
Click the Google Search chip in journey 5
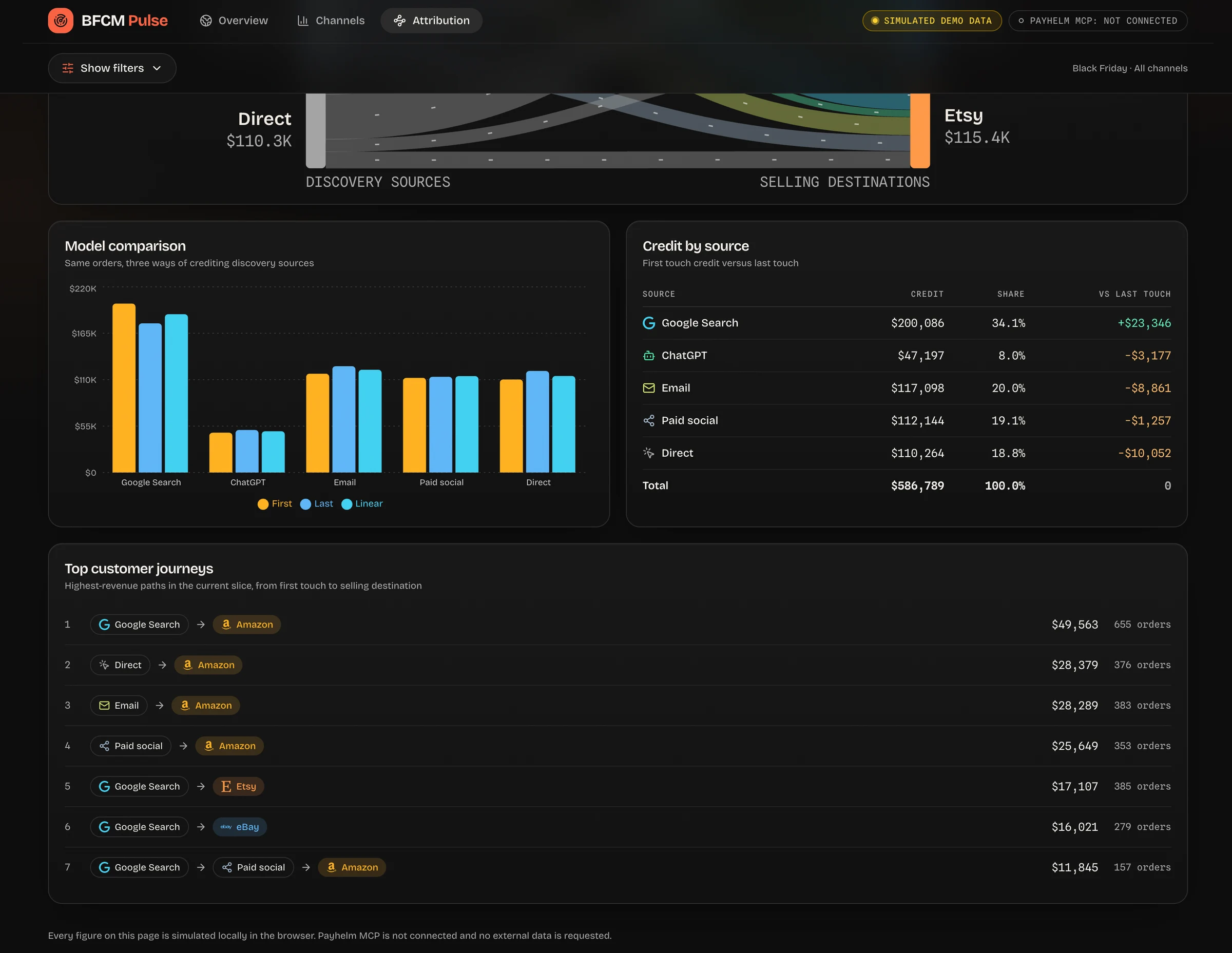(139, 787)
